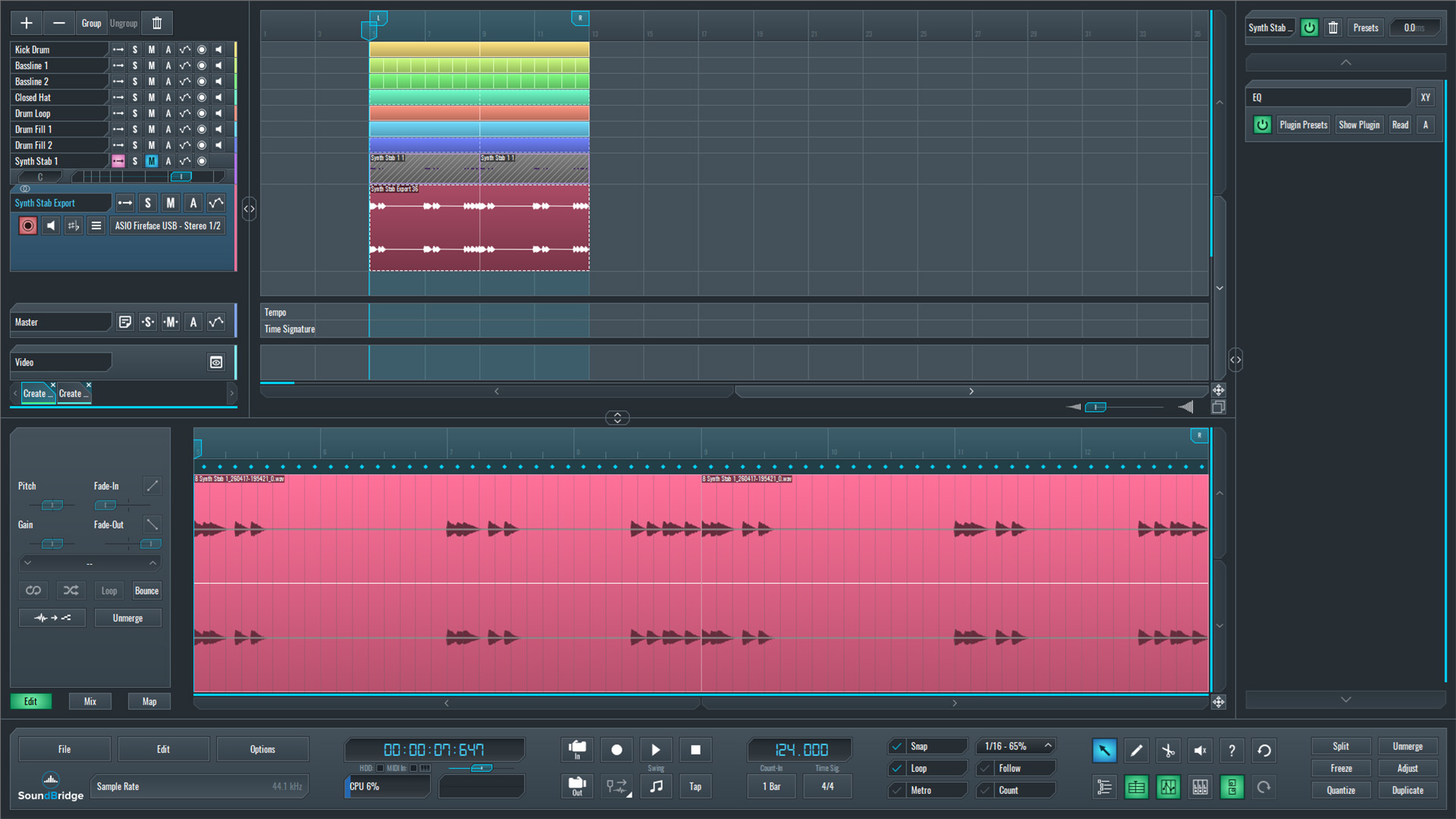Select the mute speaker tool
1456x819 pixels.
[1200, 751]
